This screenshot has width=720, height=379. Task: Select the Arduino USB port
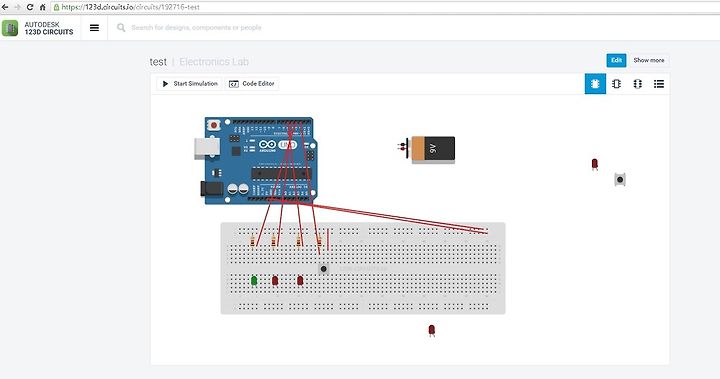(207, 148)
